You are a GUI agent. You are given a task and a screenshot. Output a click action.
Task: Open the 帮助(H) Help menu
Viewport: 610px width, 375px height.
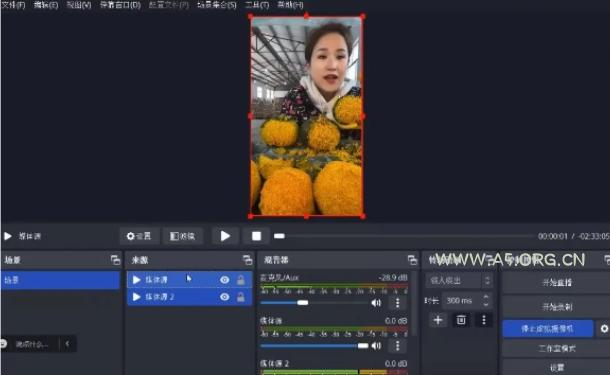(290, 5)
